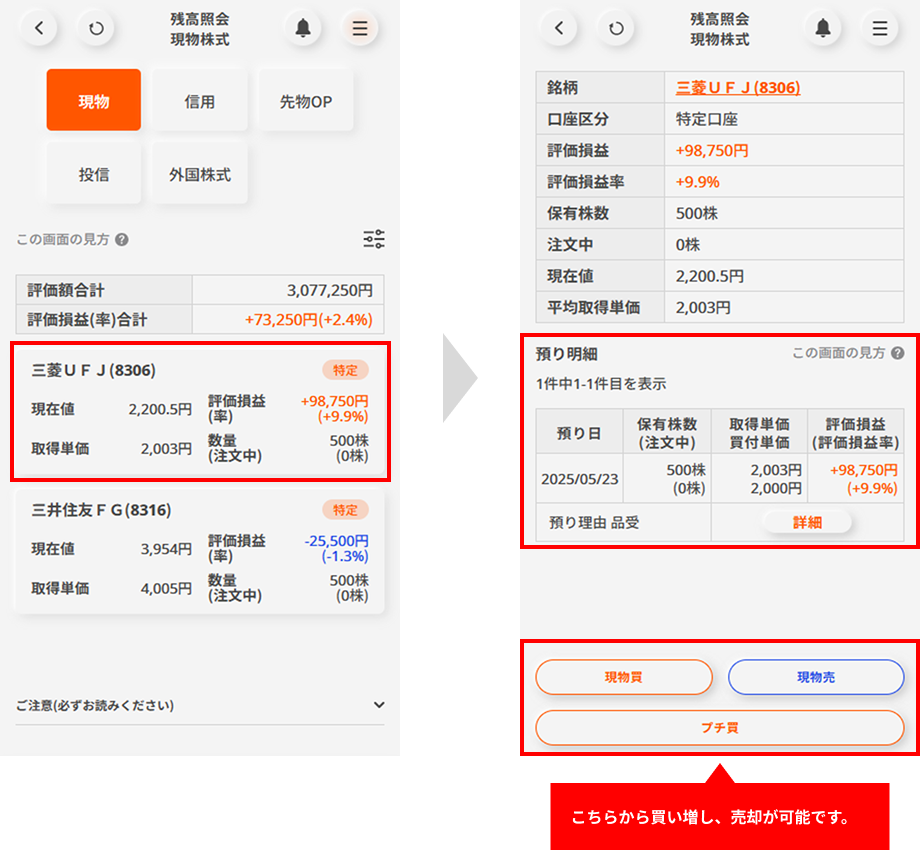Switch to the 信用 tab
Screen dimensions: 920x850
pos(200,101)
